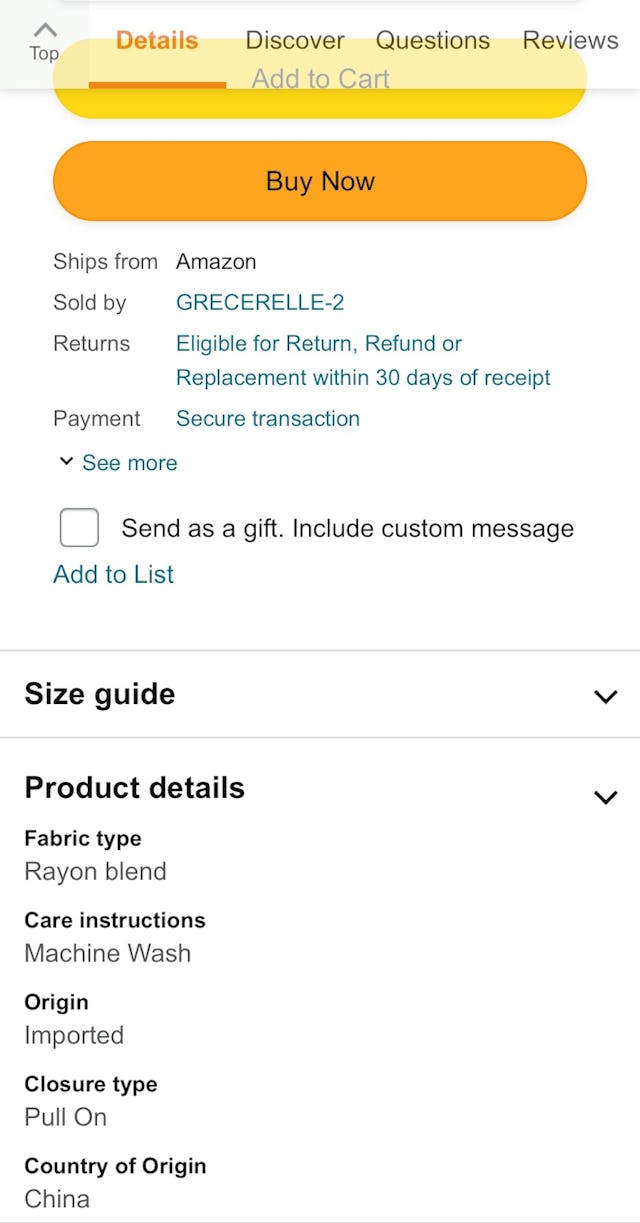
Task: Open the GRECERELLE-2 seller page
Action: pos(260,302)
